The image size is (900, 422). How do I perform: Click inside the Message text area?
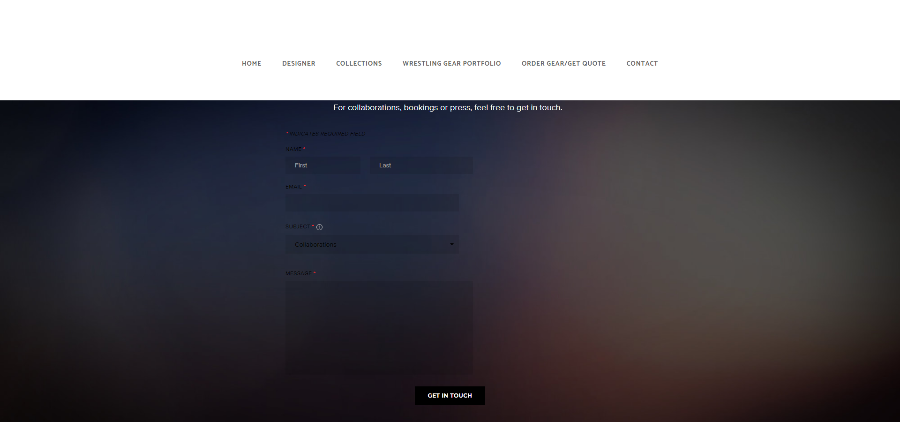379,328
